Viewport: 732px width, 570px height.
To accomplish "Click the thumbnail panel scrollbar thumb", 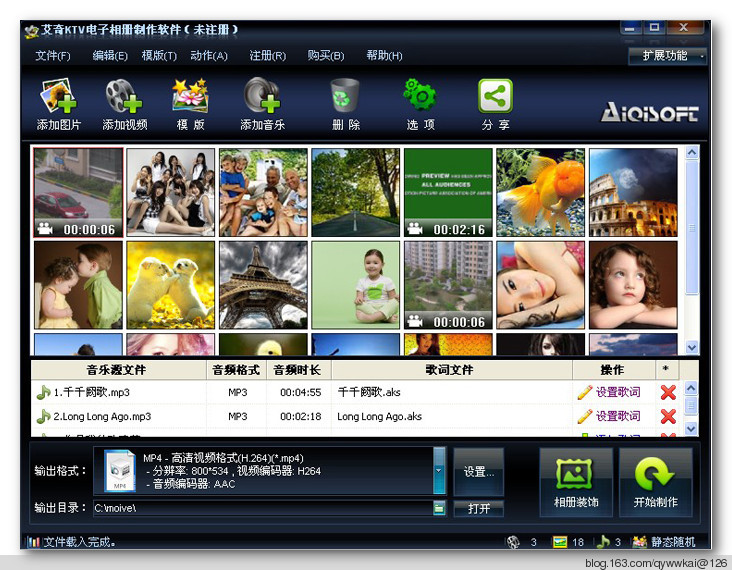I will (692, 228).
